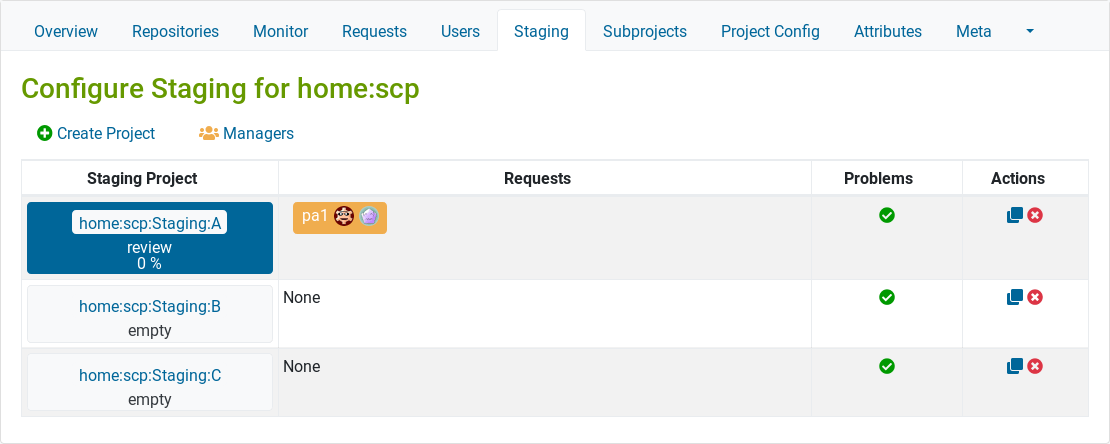Expand the more tabs dropdown arrow

tap(1030, 32)
